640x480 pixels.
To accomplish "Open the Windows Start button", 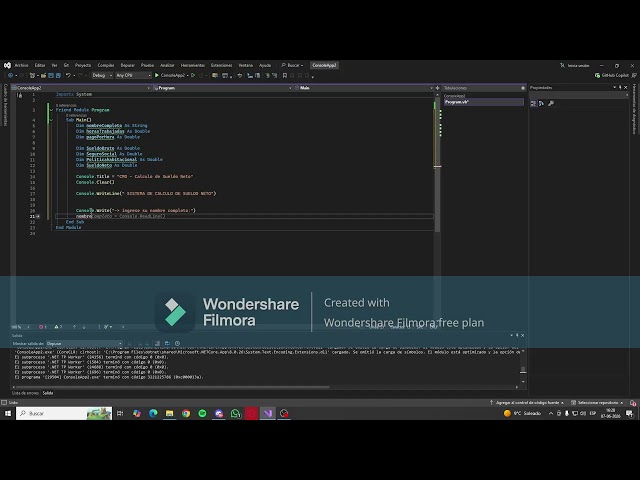I will pos(8,413).
